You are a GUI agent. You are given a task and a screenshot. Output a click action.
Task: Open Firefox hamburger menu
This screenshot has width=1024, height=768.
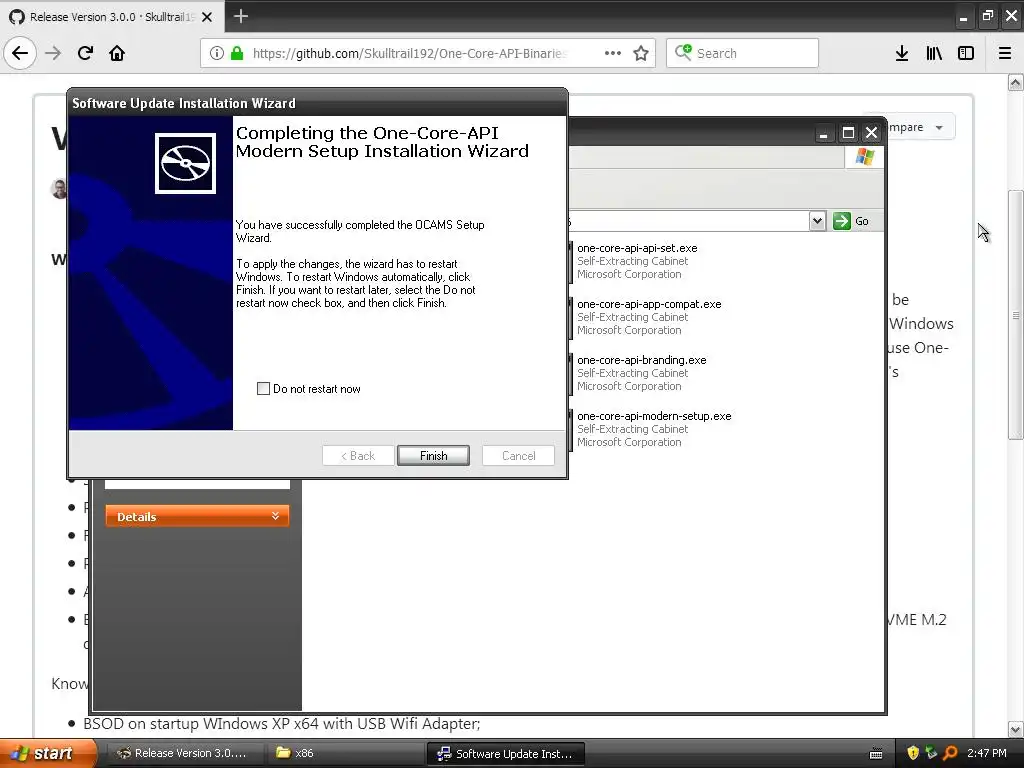[x=1005, y=53]
